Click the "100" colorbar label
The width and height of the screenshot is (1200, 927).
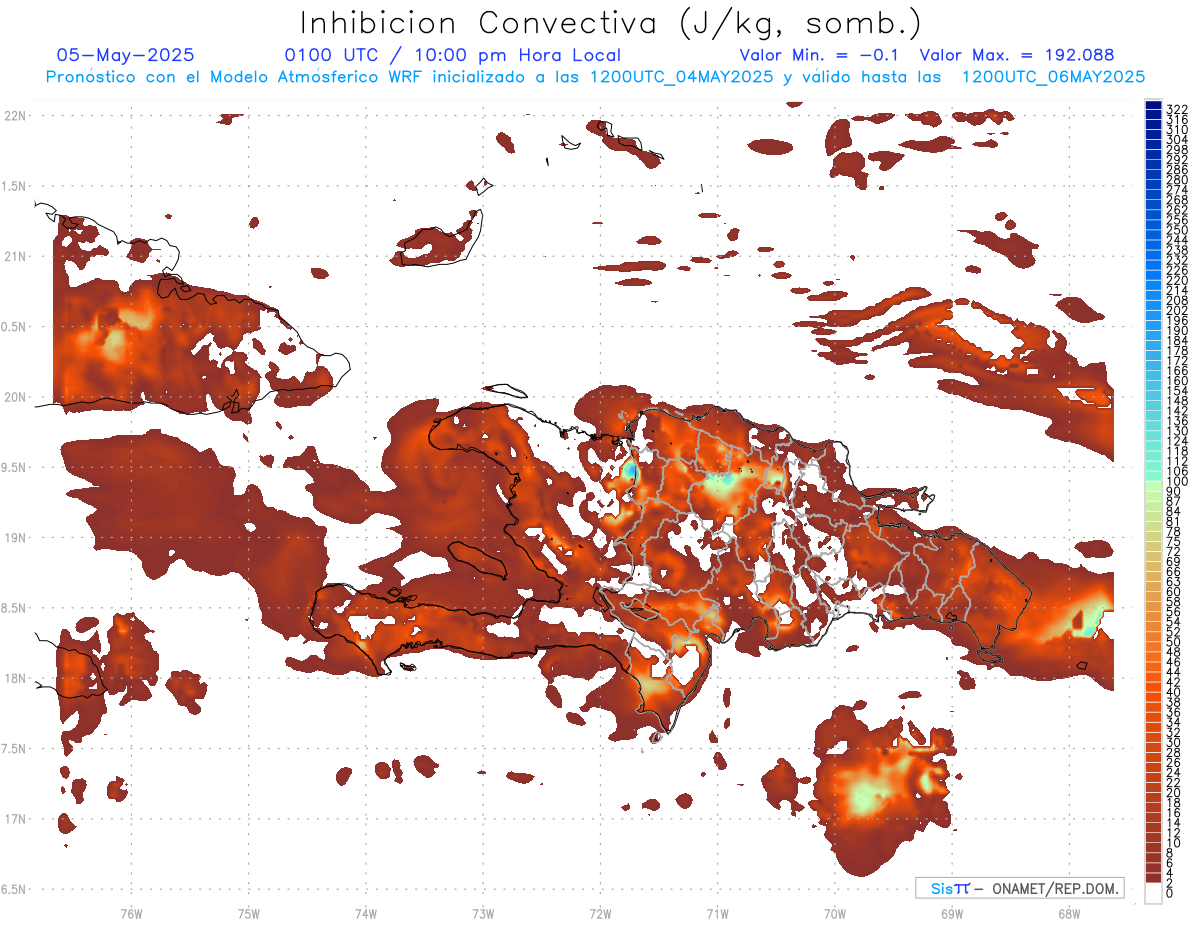tap(1176, 482)
